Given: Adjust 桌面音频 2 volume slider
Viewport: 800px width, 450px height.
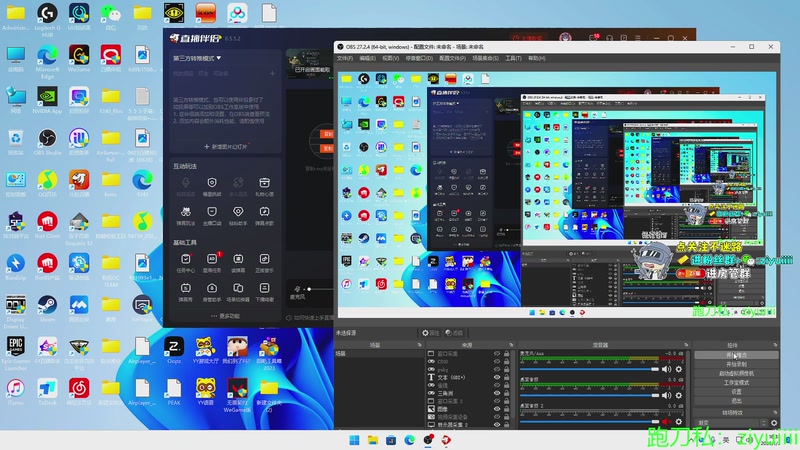Looking at the screenshot, I should click(590, 421).
